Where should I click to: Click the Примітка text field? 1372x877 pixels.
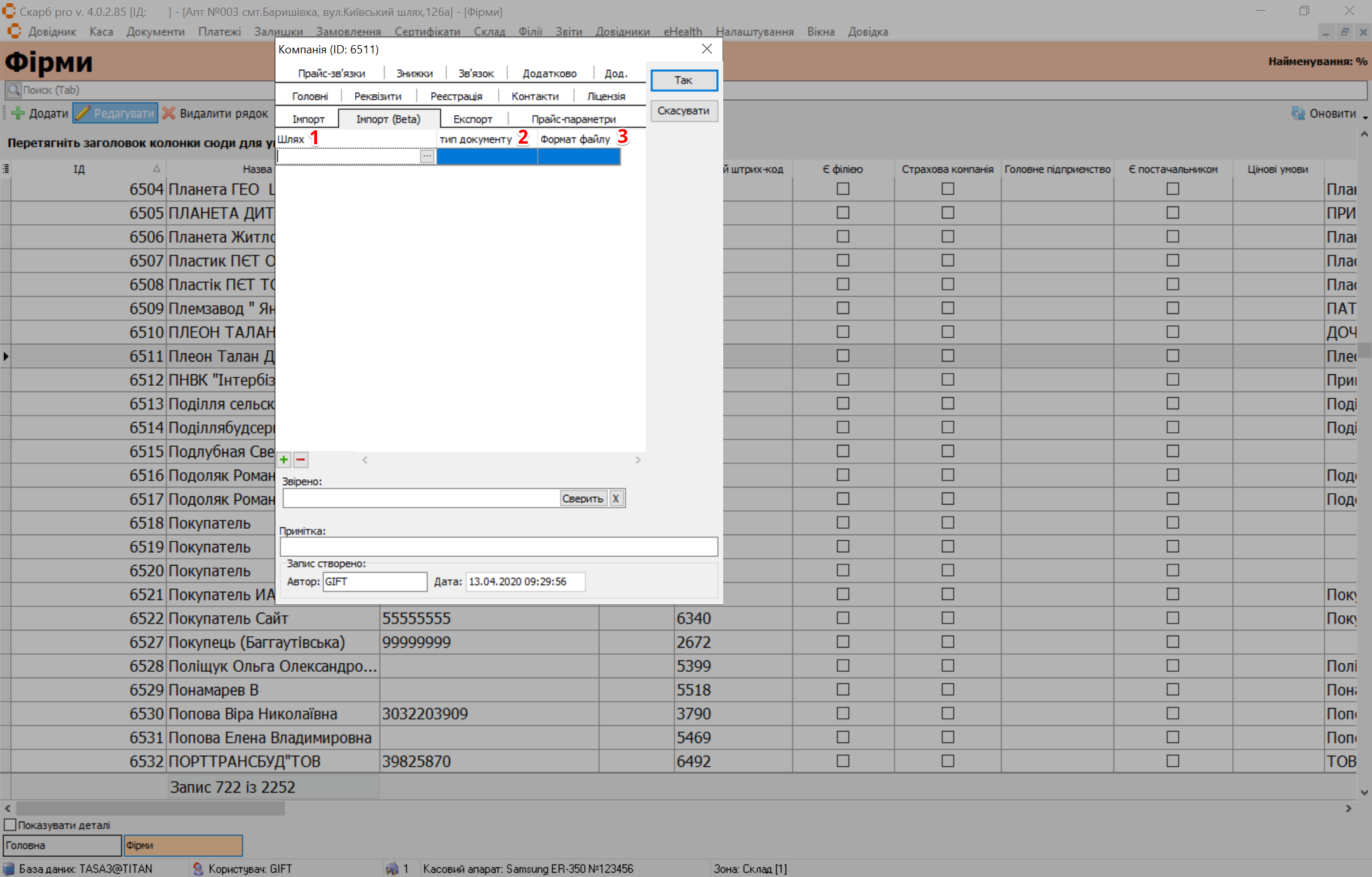click(499, 547)
